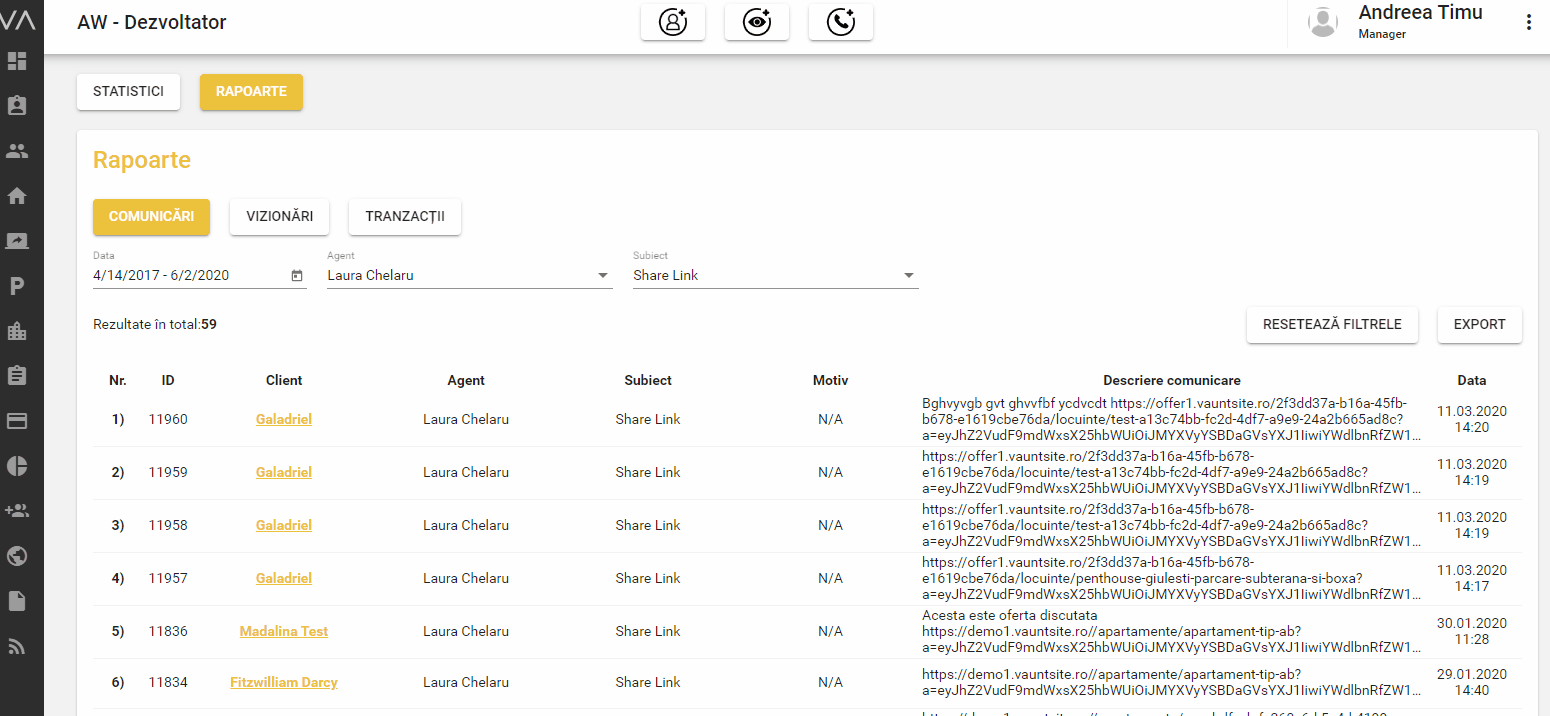This screenshot has height=716, width=1550.
Task: Expand the Agent dropdown showing Laura Chelaru
Action: pyautogui.click(x=603, y=276)
